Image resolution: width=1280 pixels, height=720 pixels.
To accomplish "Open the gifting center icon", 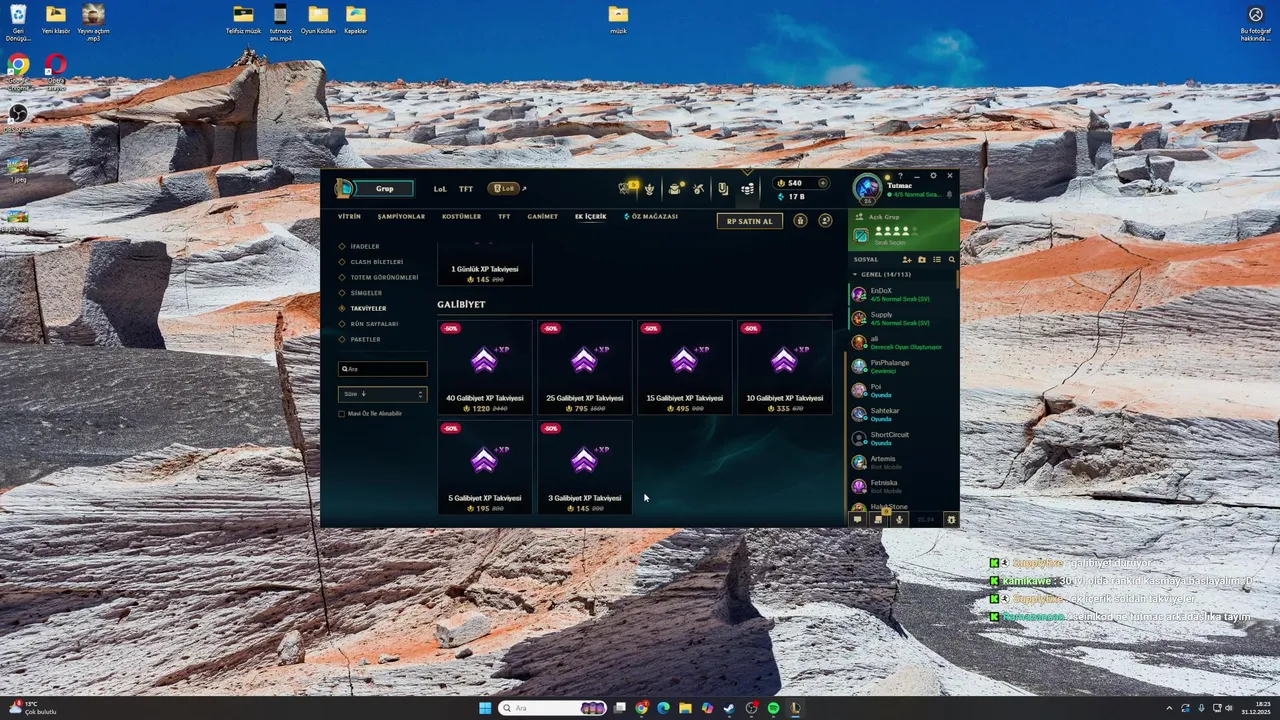I will pos(800,221).
